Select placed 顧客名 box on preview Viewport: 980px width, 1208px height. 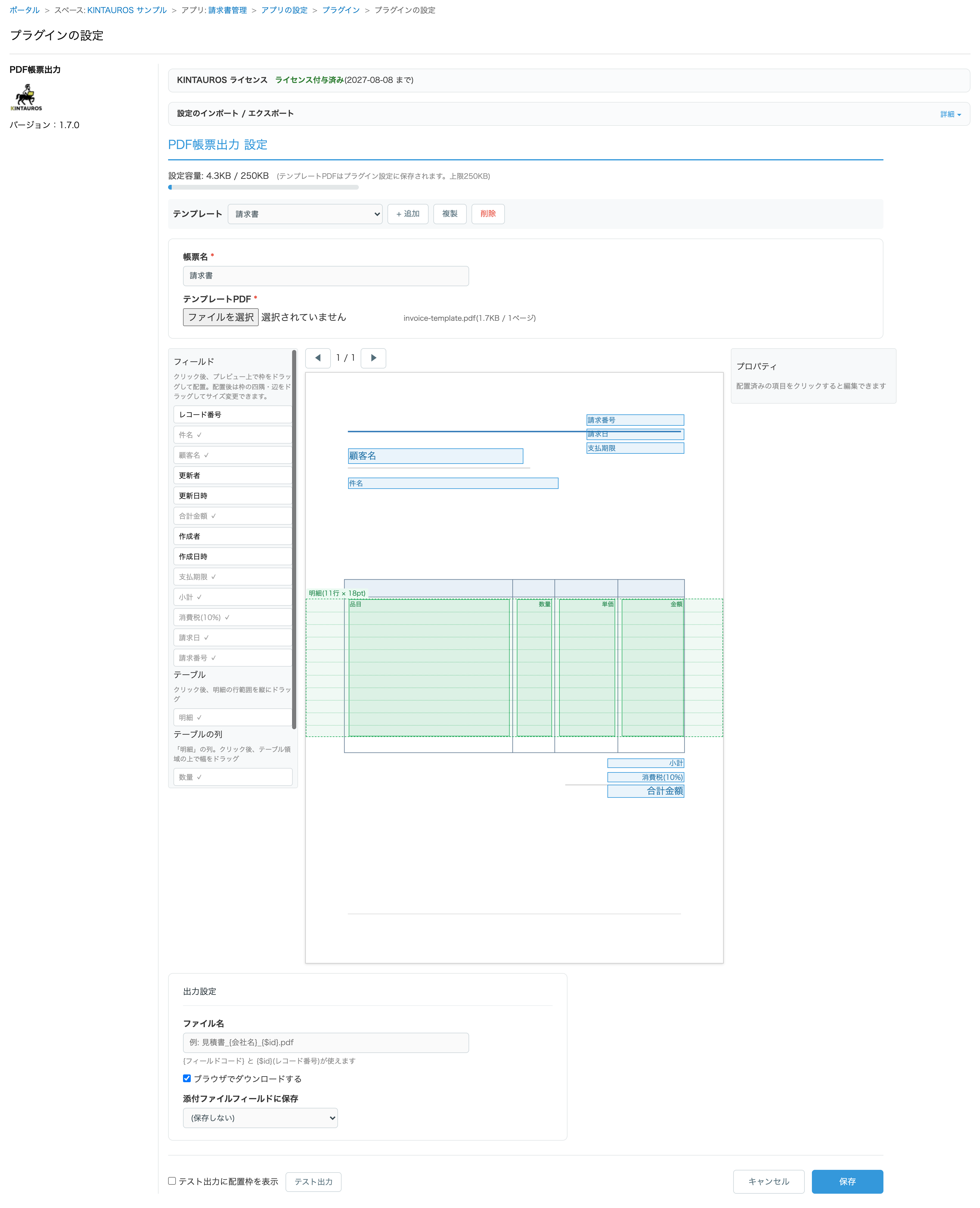pos(435,456)
